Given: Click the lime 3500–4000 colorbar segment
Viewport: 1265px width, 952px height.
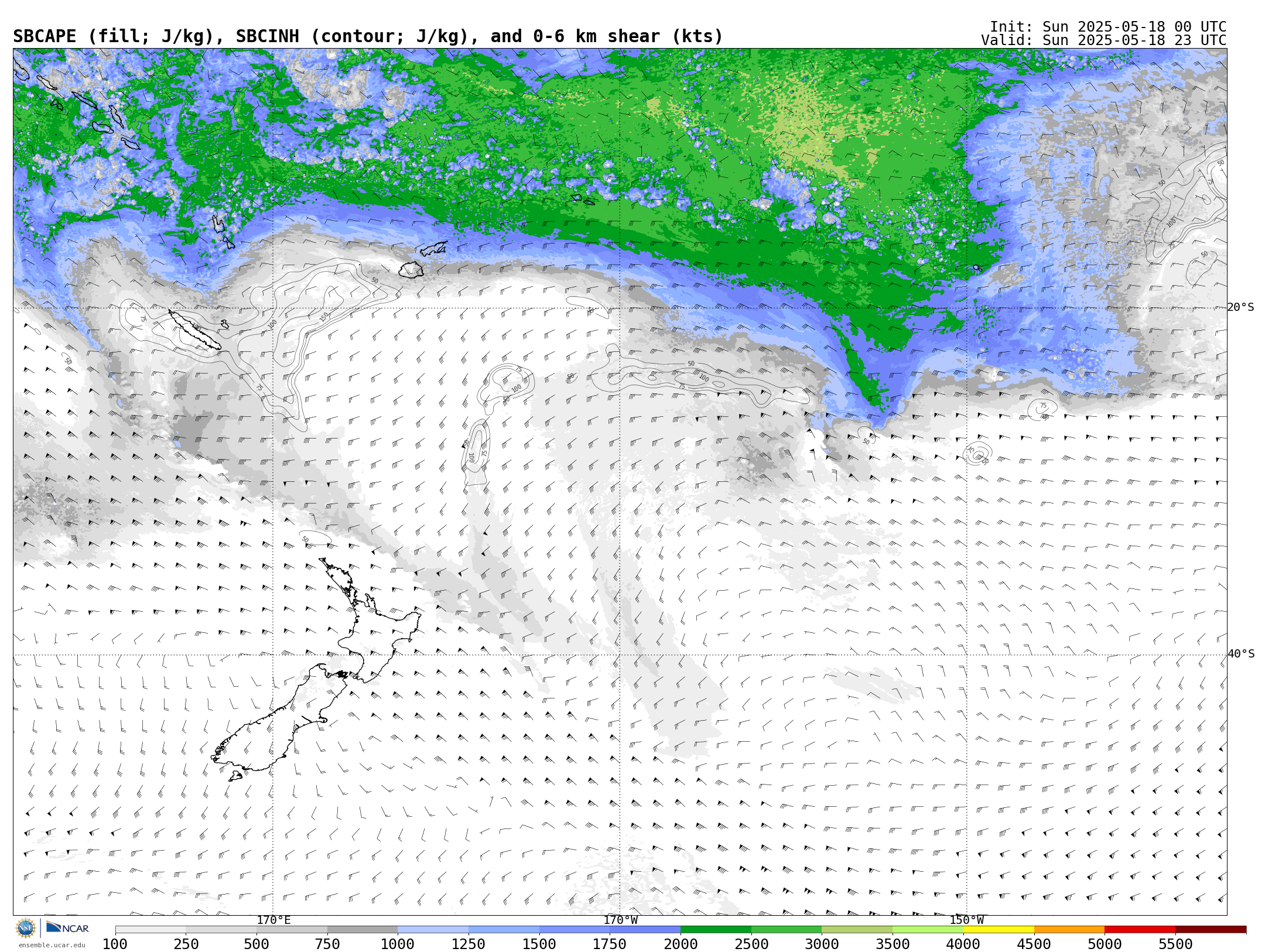Looking at the screenshot, I should click(928, 930).
